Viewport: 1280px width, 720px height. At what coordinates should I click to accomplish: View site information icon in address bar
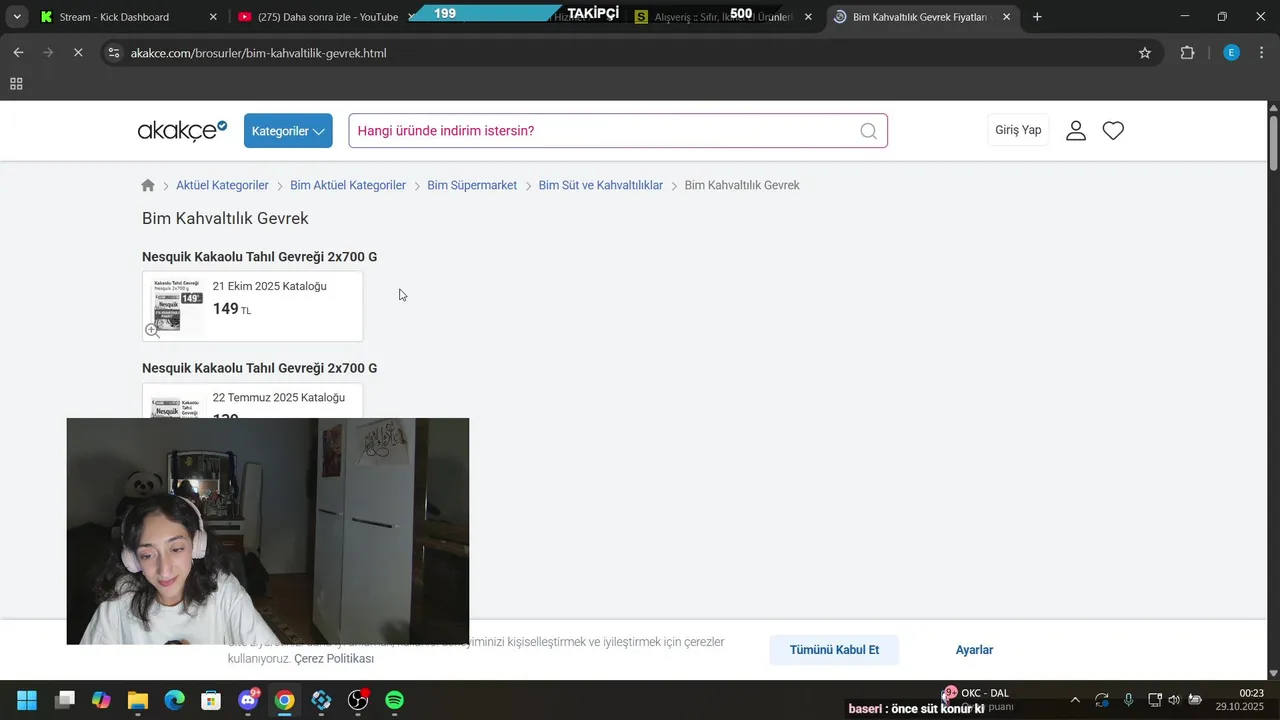point(114,53)
